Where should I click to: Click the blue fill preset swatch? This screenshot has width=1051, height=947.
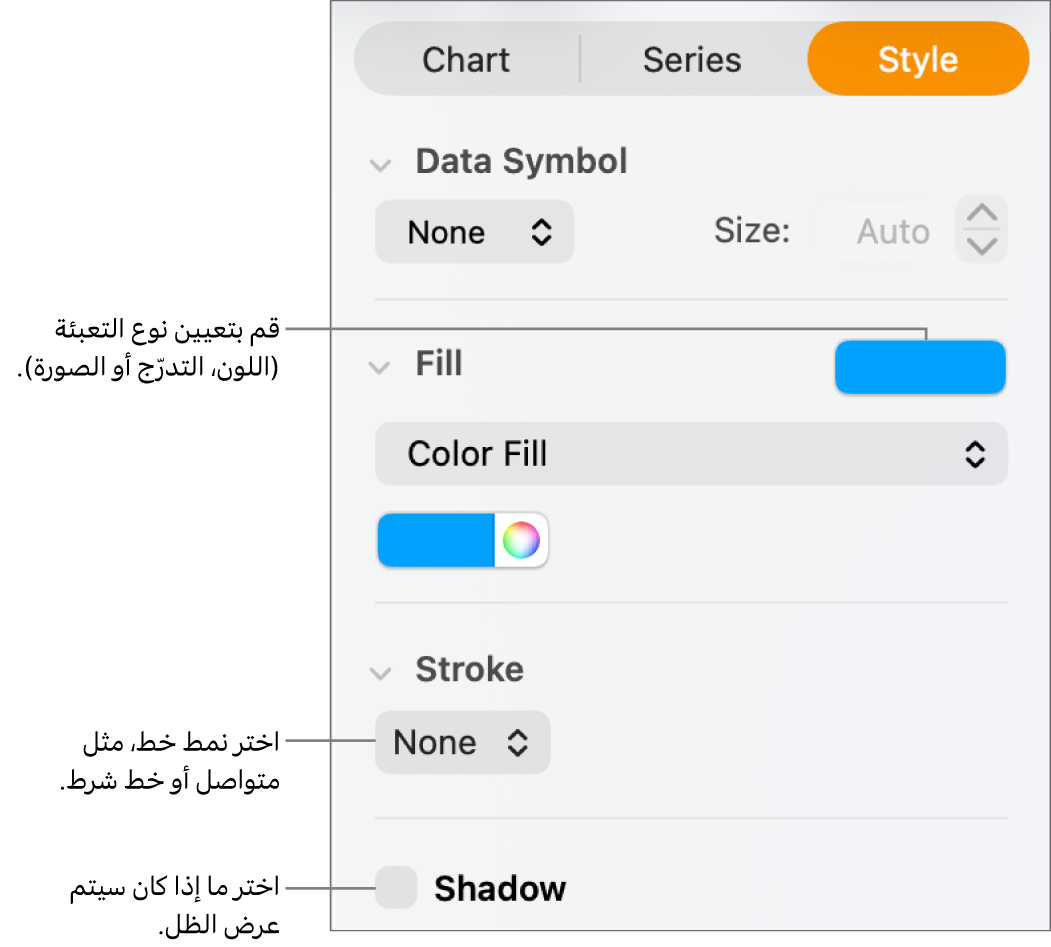point(920,367)
